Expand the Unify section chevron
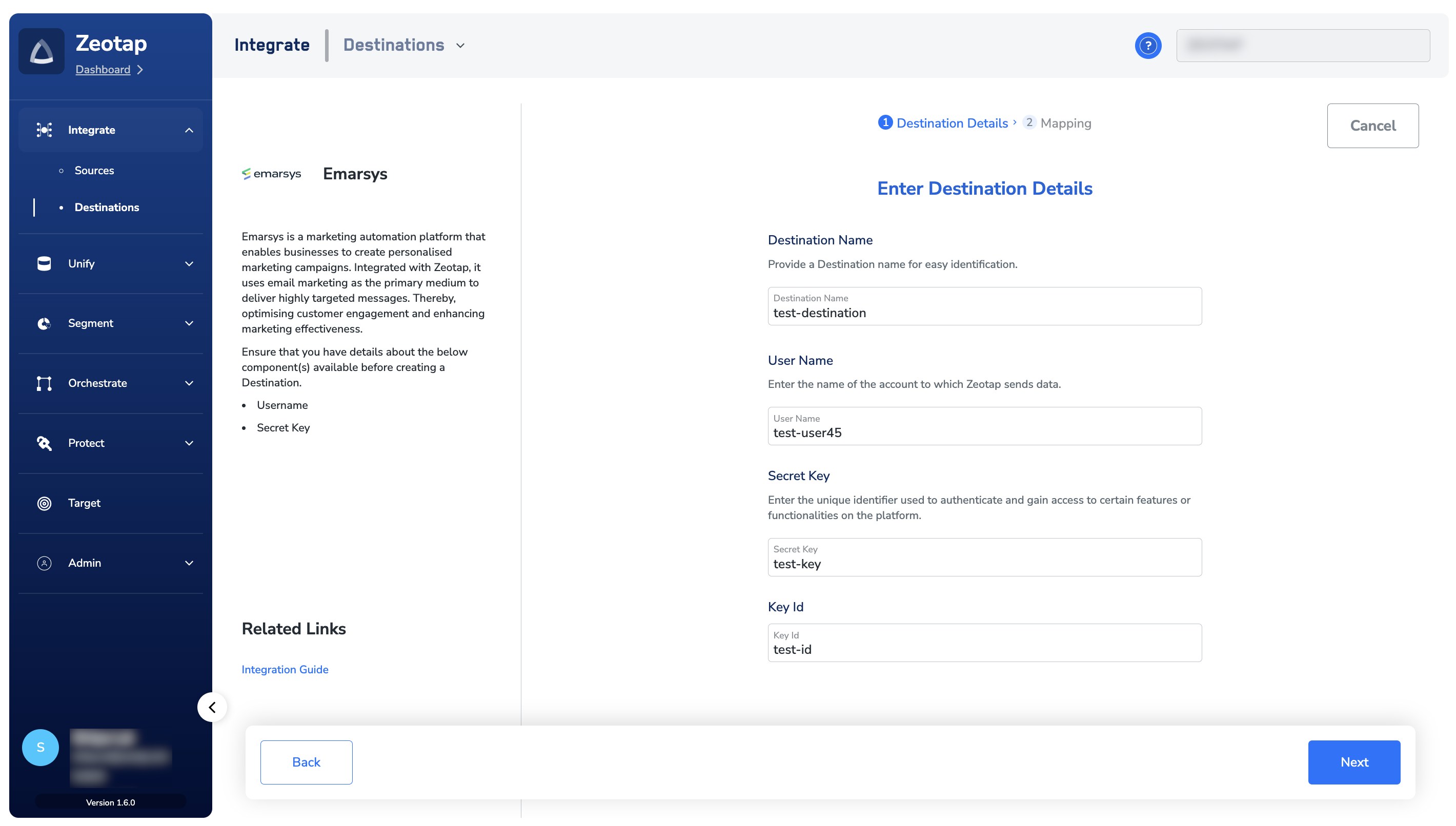Viewport: 1456px width, 826px height. coord(189,264)
